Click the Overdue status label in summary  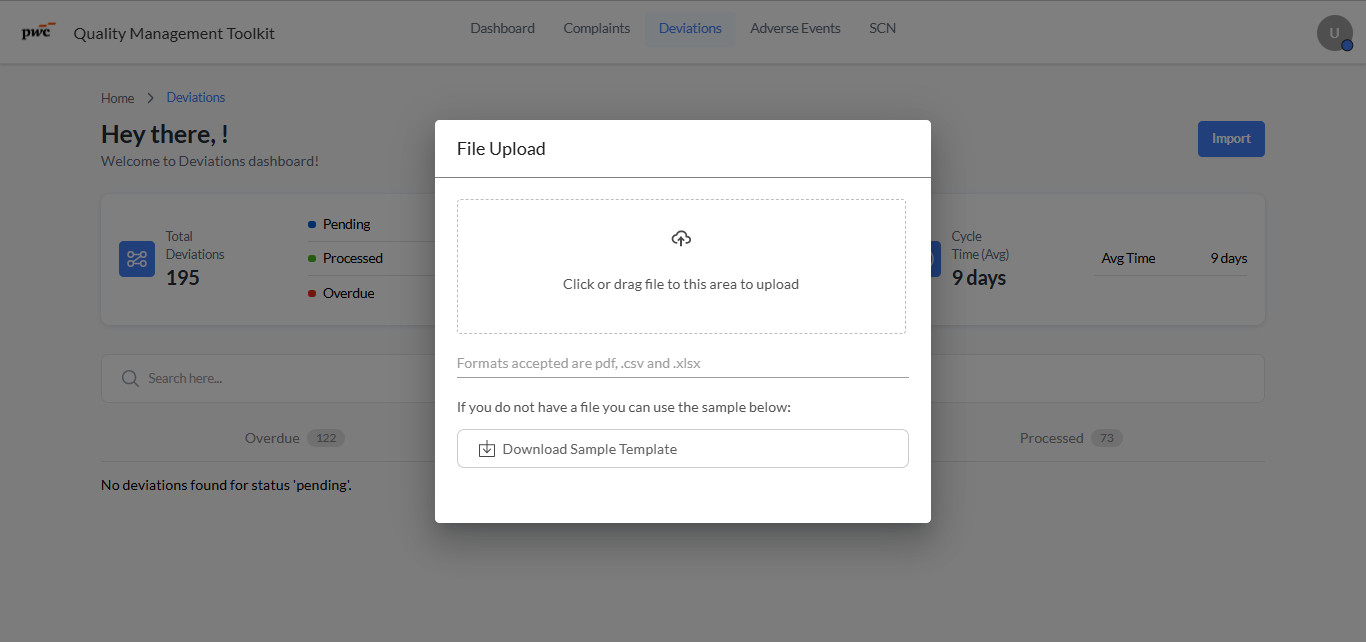(349, 293)
